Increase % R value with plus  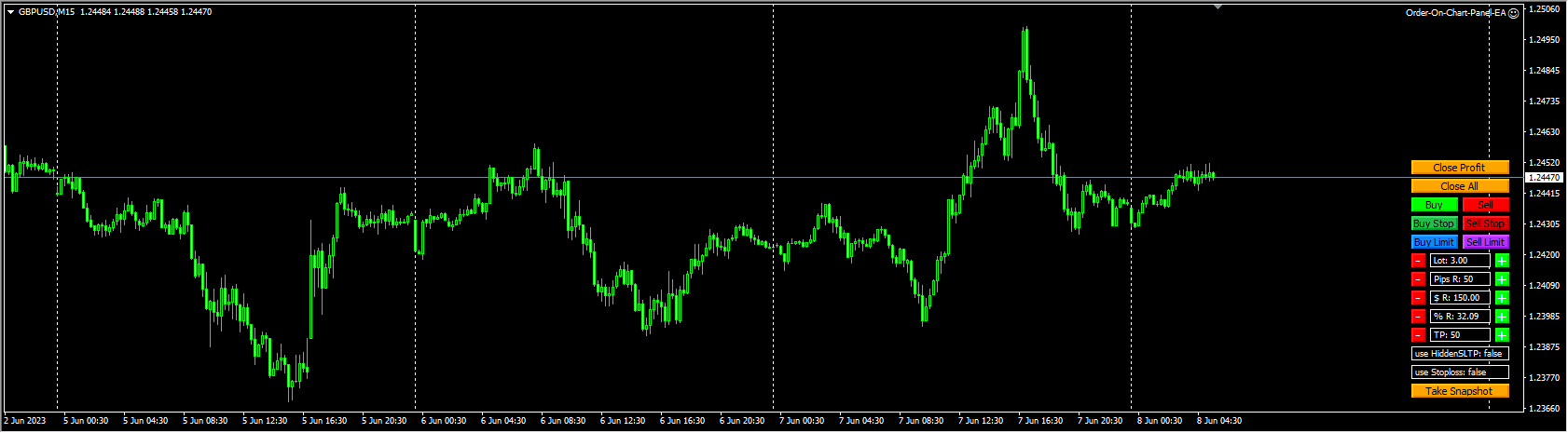point(1502,317)
